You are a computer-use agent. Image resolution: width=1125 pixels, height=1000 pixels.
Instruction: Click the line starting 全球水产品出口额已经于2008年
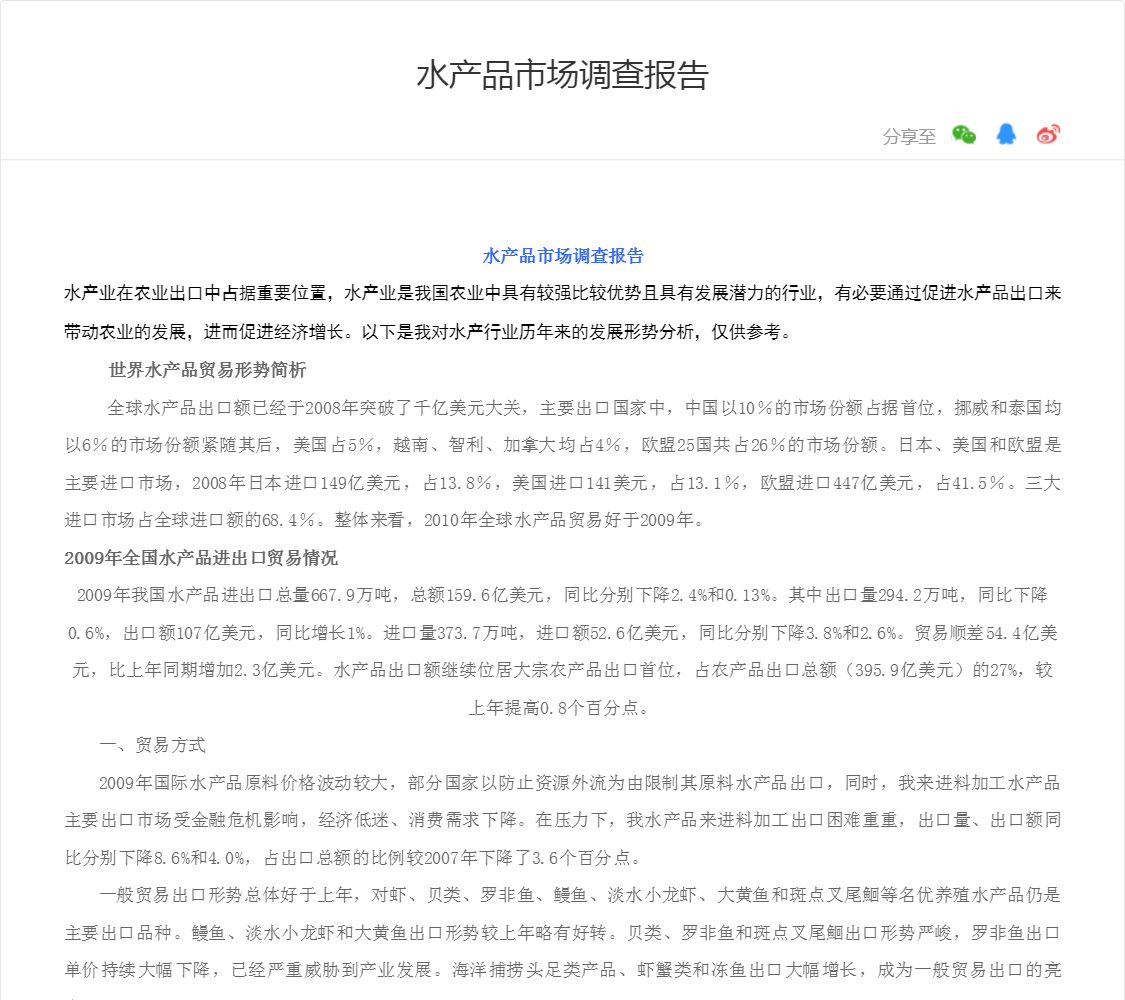pyautogui.click(x=584, y=408)
